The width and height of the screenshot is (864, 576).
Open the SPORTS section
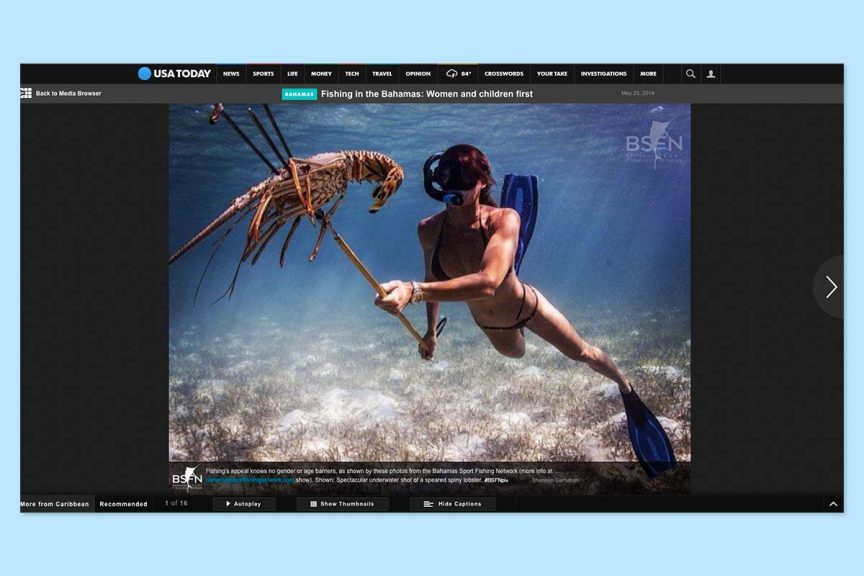coord(263,74)
